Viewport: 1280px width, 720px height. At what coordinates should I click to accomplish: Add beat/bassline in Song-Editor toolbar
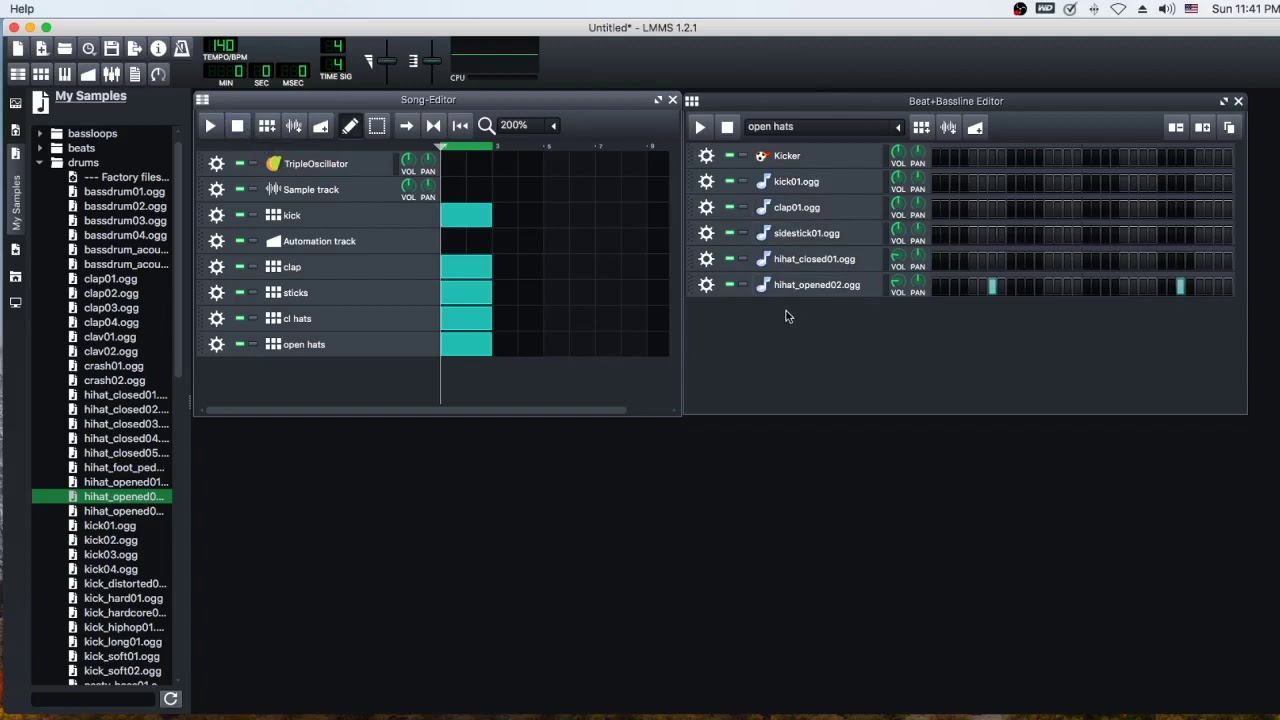266,126
